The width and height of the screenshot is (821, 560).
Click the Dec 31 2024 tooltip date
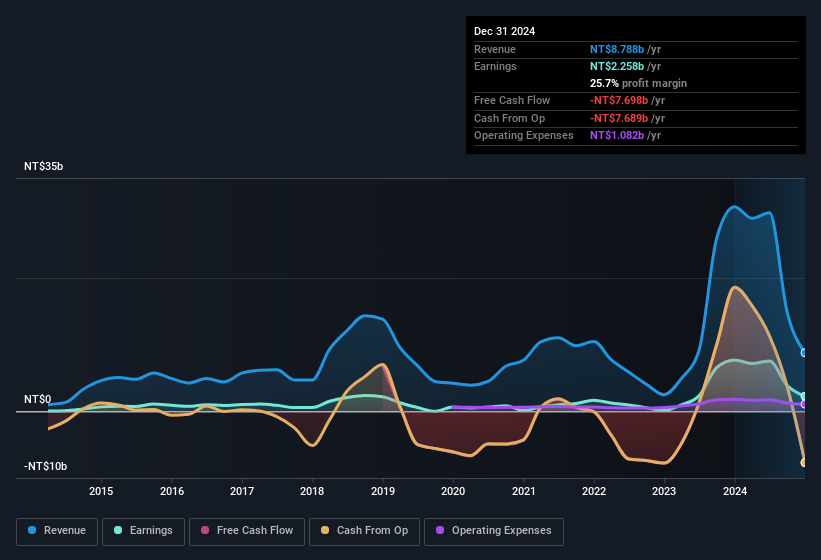504,31
